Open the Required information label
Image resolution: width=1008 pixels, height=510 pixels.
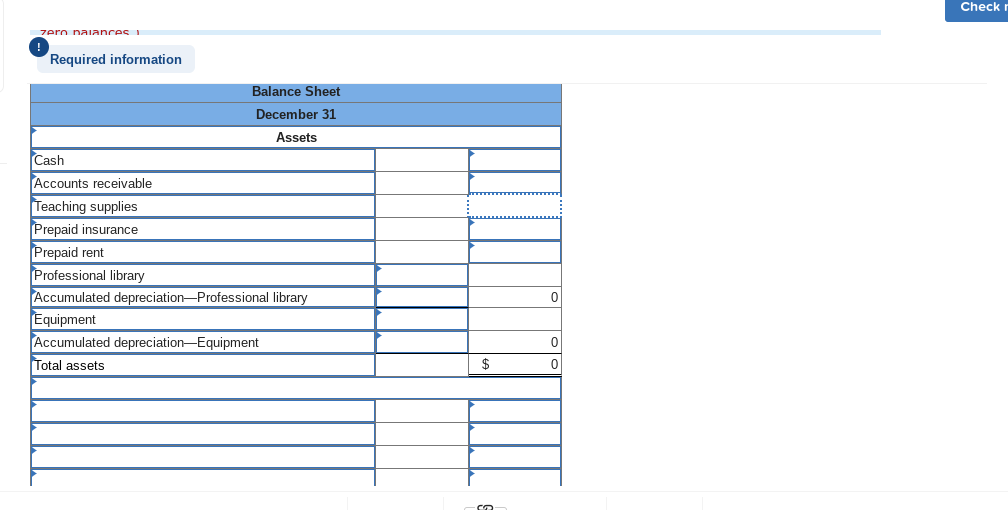(x=116, y=59)
